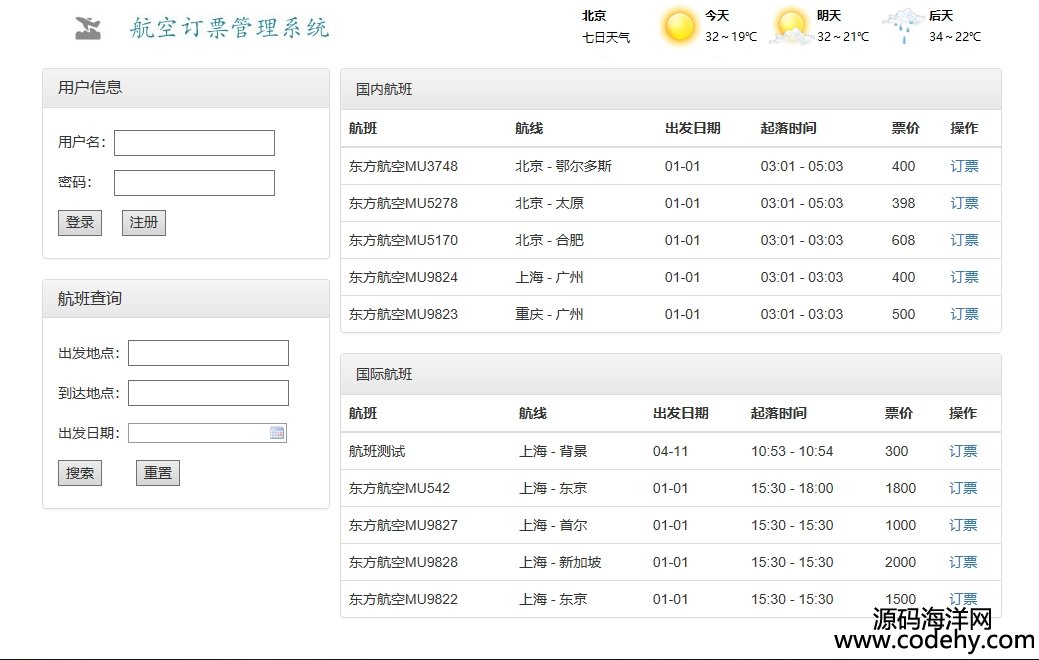Screen dimensions: 1039x660
Task: Focus the 出发地点 input field
Action: (208, 353)
